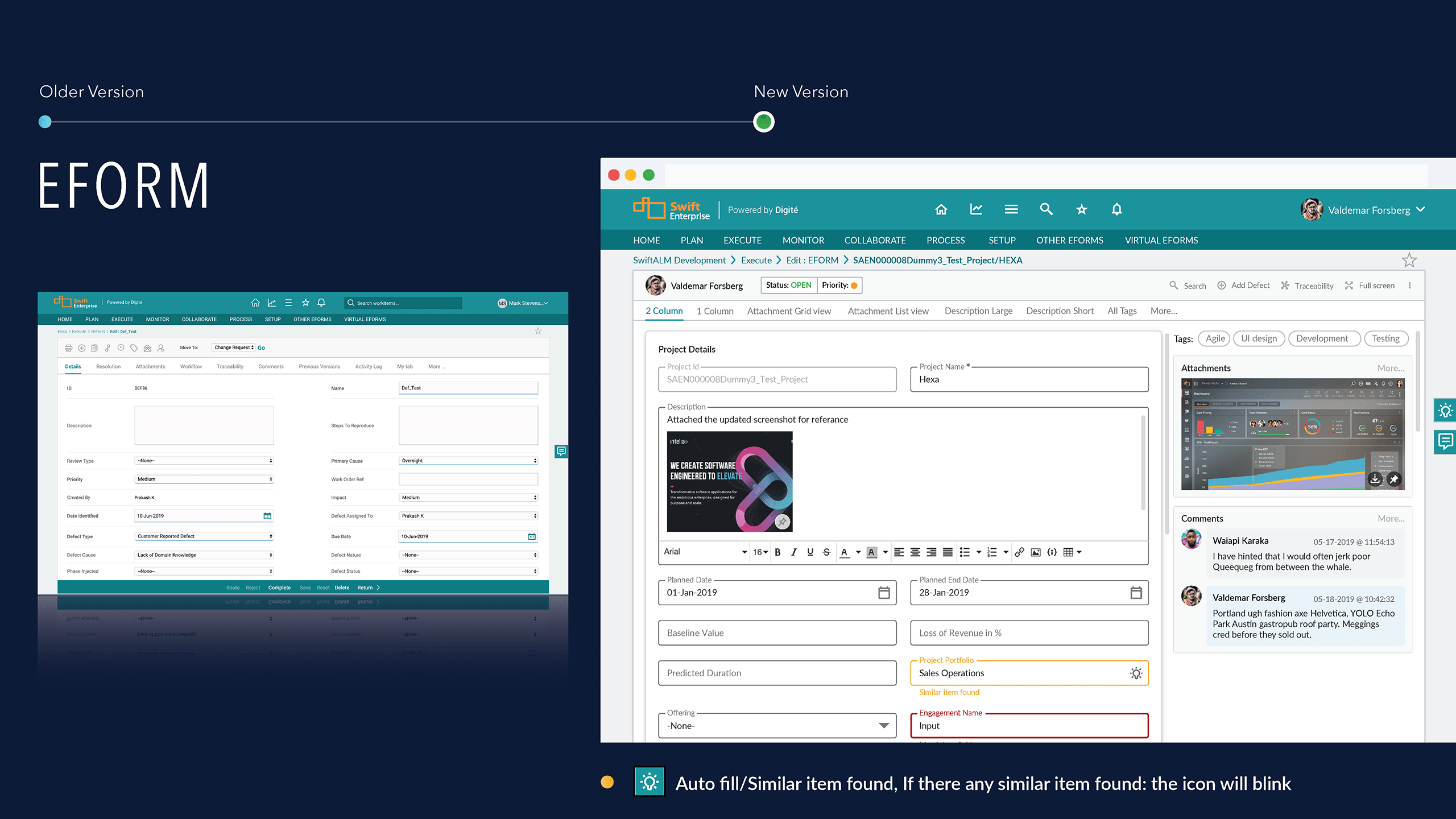This screenshot has height=819, width=1456.
Task: Toggle italic formatting in the editor
Action: point(794,552)
